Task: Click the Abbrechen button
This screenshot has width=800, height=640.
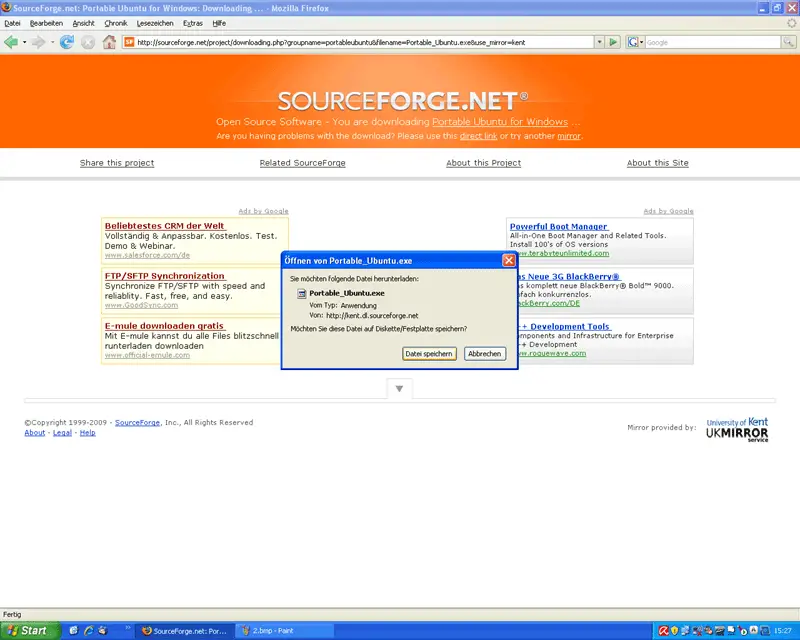Action: [x=485, y=354]
